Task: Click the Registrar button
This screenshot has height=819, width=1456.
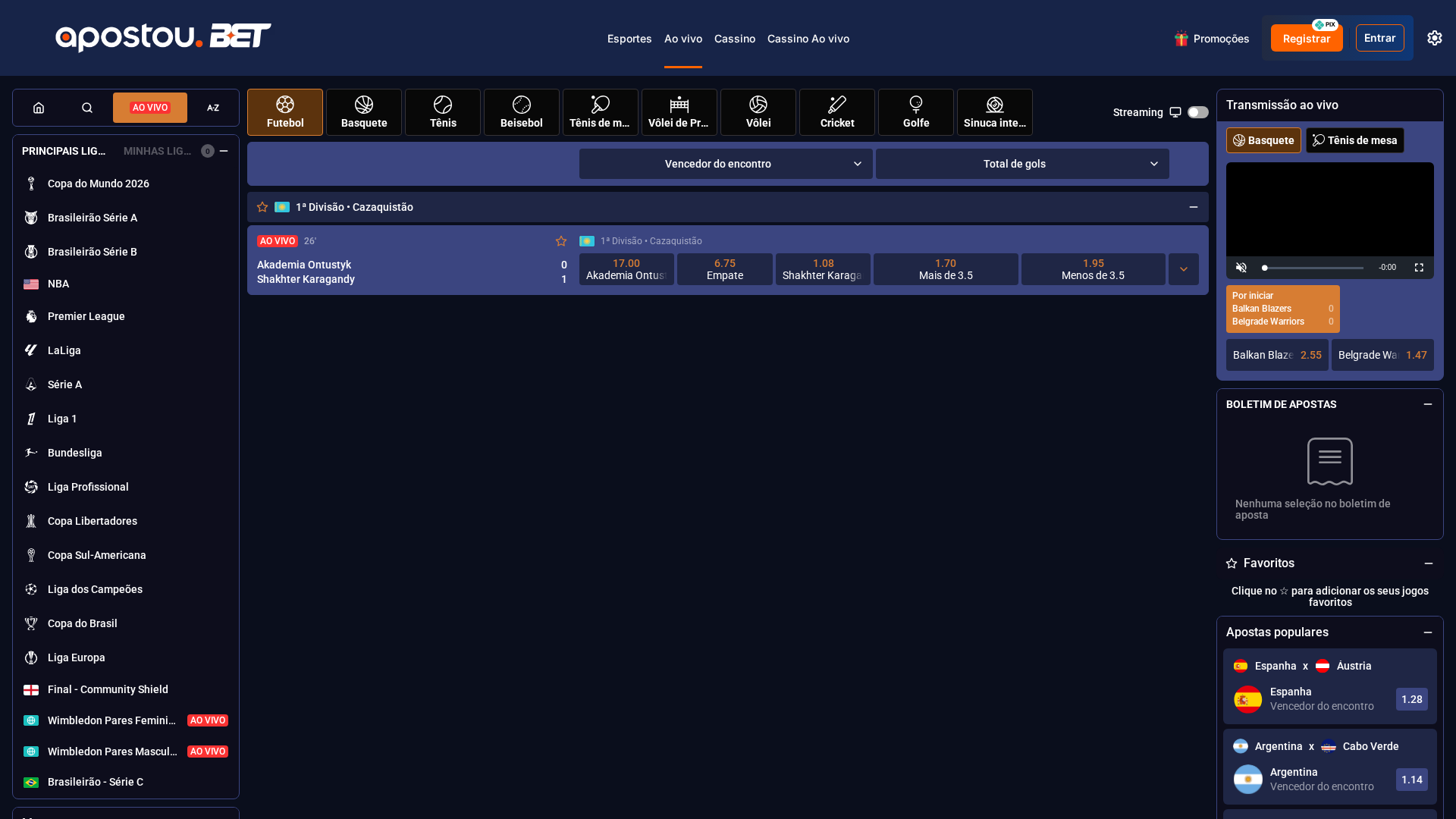Action: 1307,38
